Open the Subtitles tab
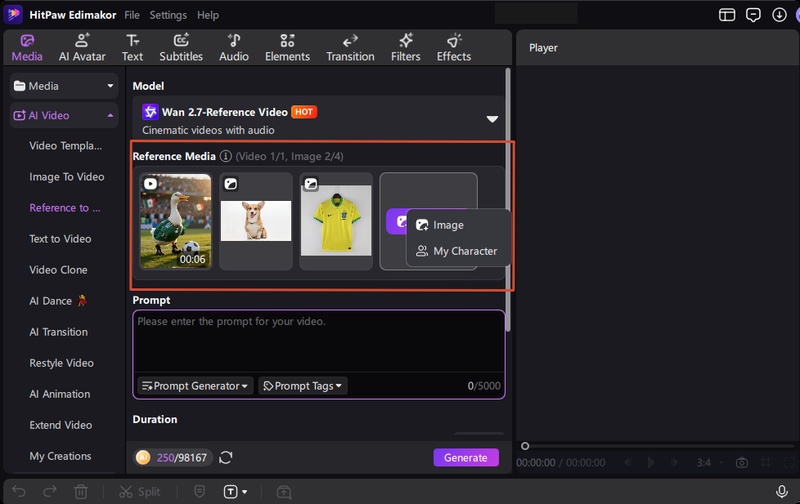The width and height of the screenshot is (800, 504). pyautogui.click(x=181, y=48)
